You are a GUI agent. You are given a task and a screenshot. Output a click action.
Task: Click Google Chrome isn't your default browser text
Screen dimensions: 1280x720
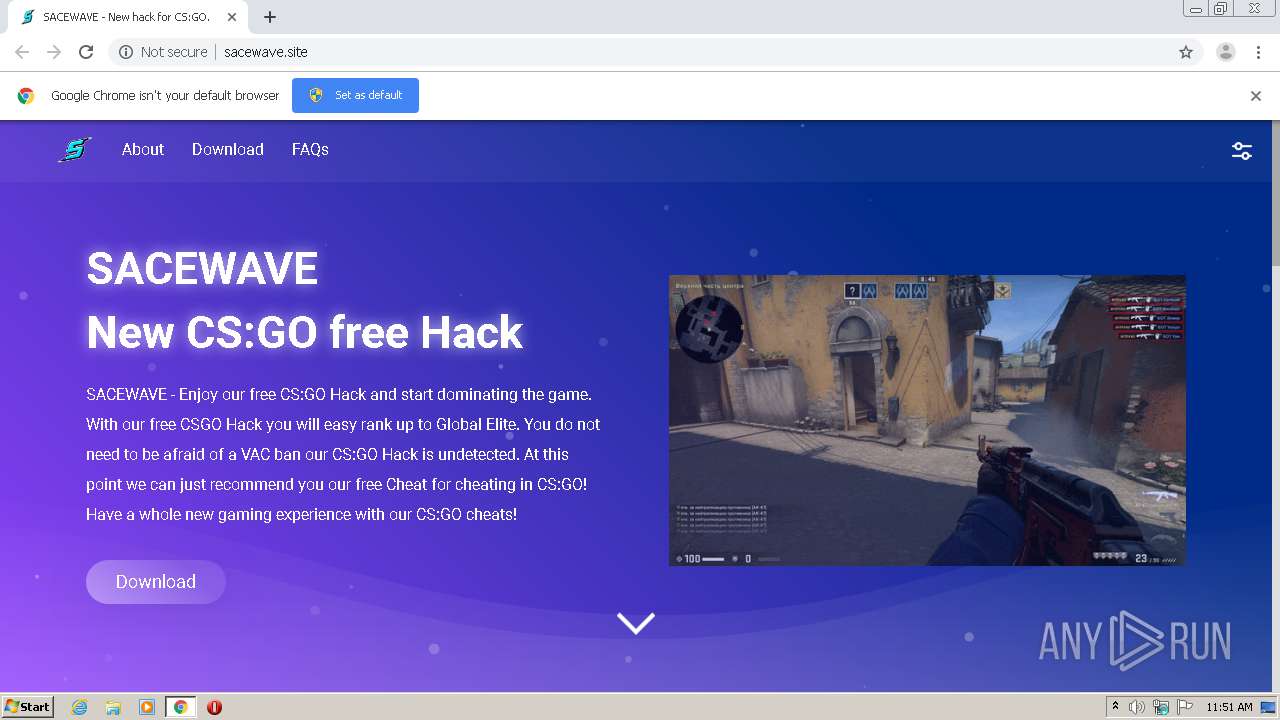point(165,96)
